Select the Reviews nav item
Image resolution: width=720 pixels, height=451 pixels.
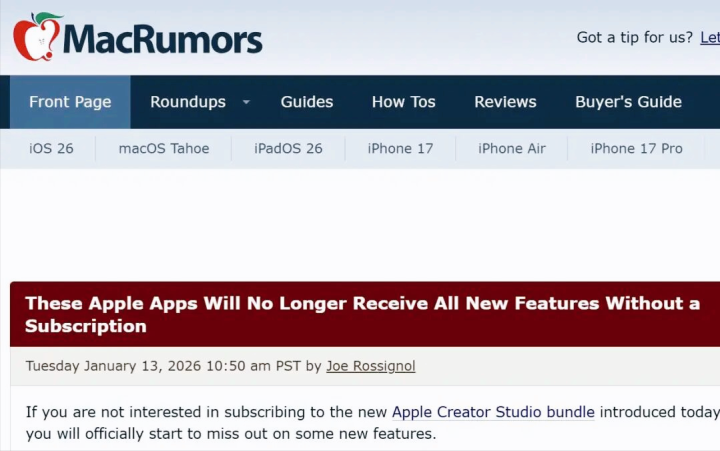(x=505, y=102)
